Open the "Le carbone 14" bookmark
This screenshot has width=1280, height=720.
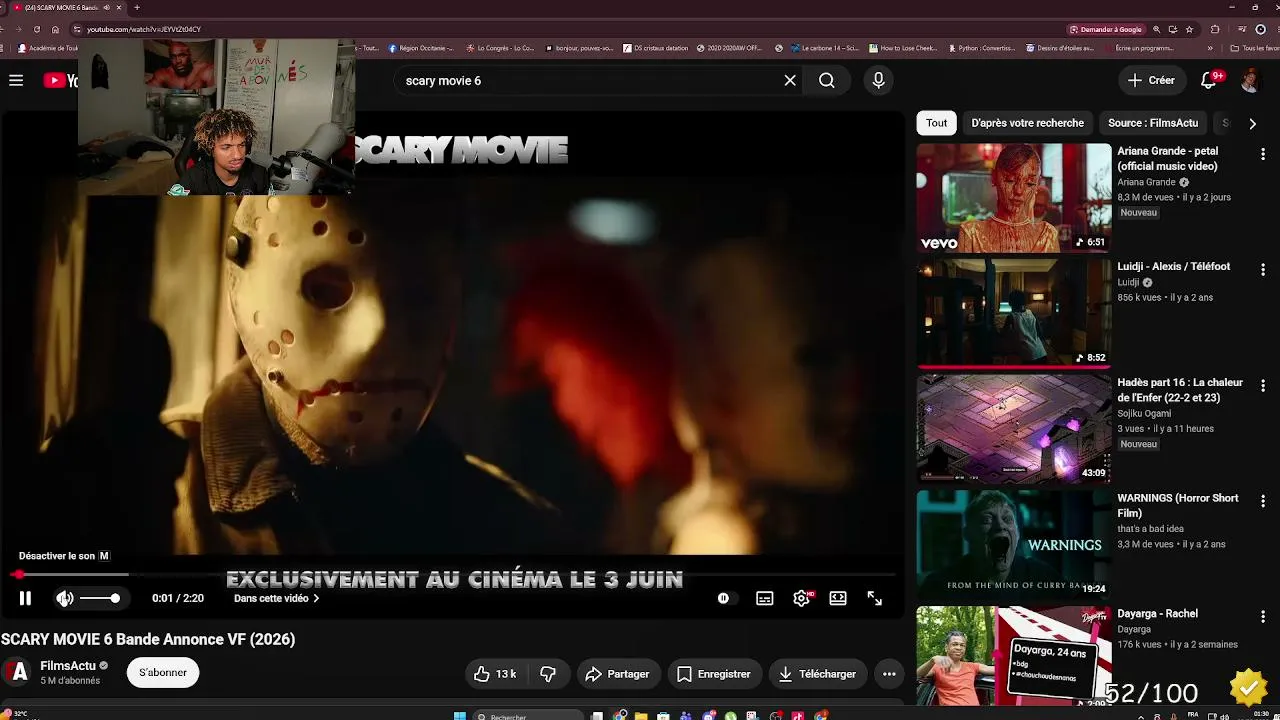pos(824,48)
